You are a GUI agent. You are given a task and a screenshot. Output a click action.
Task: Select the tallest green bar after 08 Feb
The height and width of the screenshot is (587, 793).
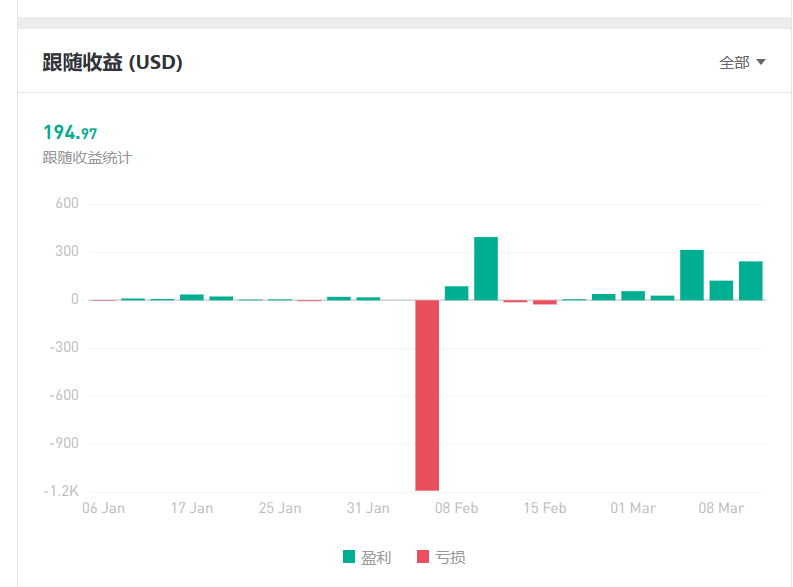click(486, 268)
